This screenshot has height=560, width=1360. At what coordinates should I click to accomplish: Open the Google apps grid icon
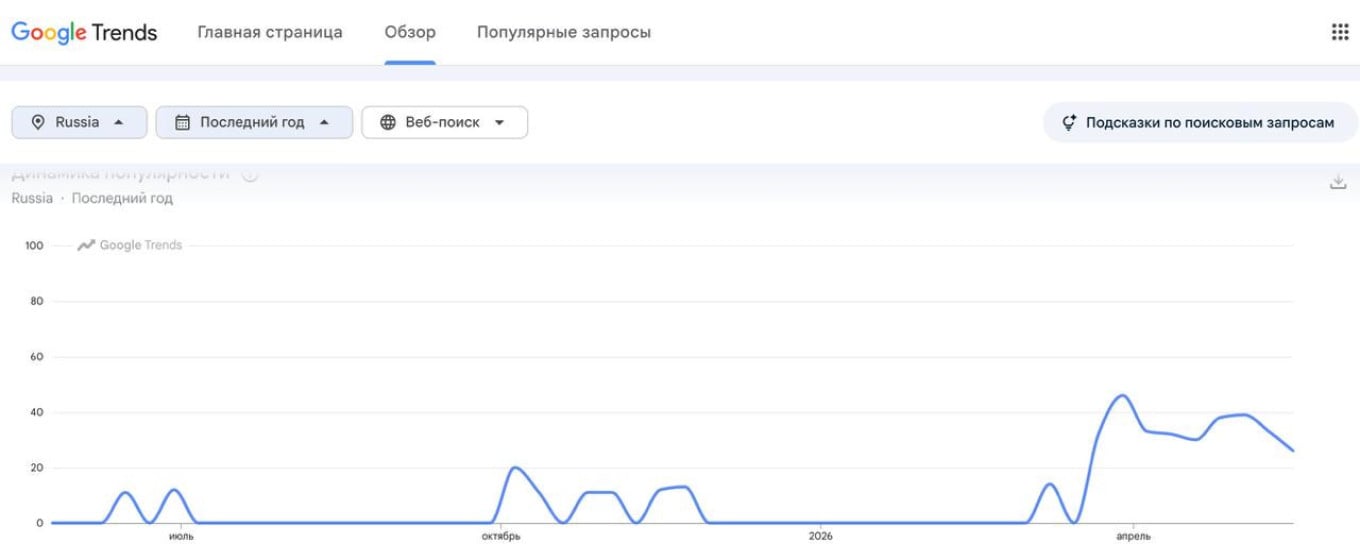coord(1340,32)
